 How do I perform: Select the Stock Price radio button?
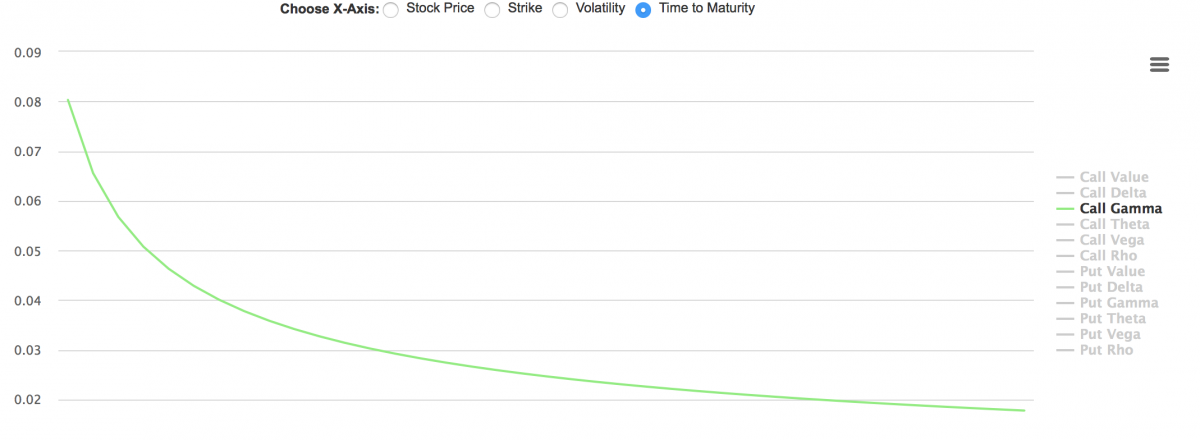(x=390, y=9)
